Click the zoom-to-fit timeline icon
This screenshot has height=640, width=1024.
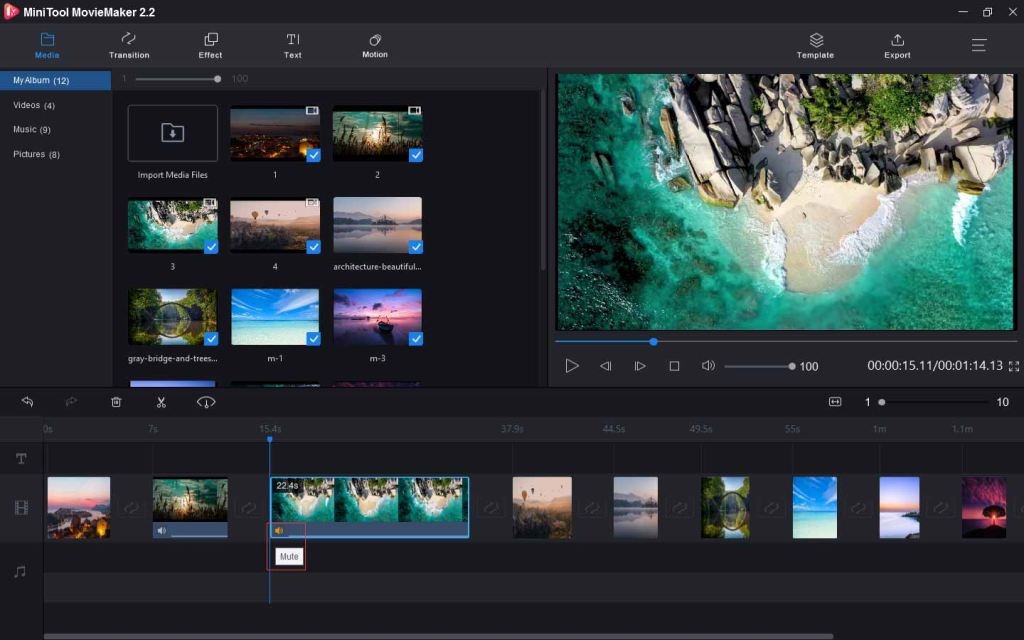pos(835,402)
